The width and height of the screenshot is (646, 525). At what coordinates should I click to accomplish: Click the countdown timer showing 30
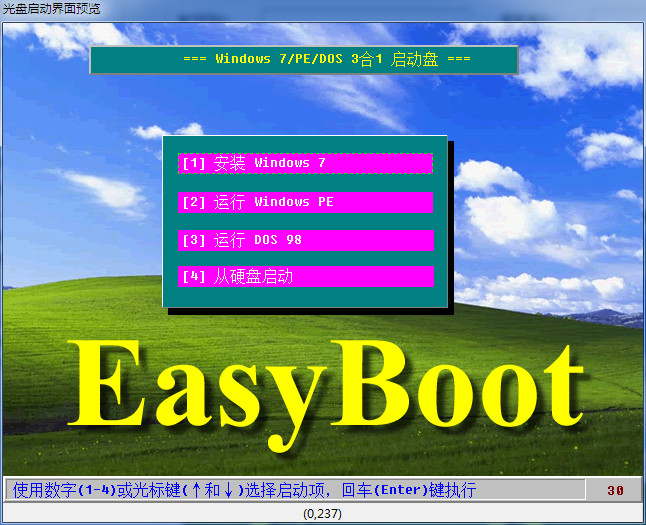tap(615, 491)
